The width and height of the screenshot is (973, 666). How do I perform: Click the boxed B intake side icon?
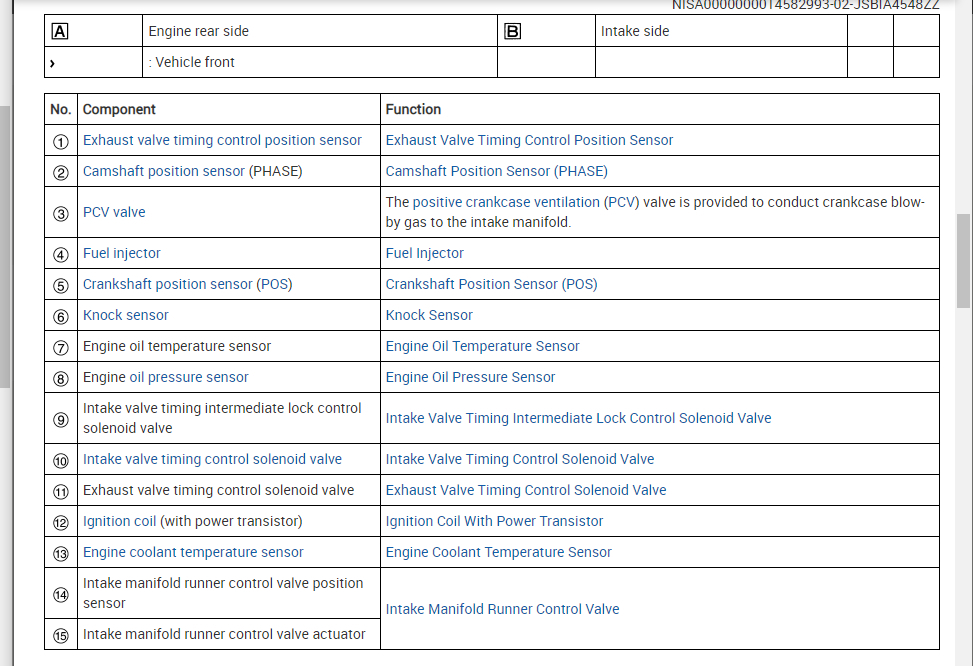pyautogui.click(x=512, y=31)
